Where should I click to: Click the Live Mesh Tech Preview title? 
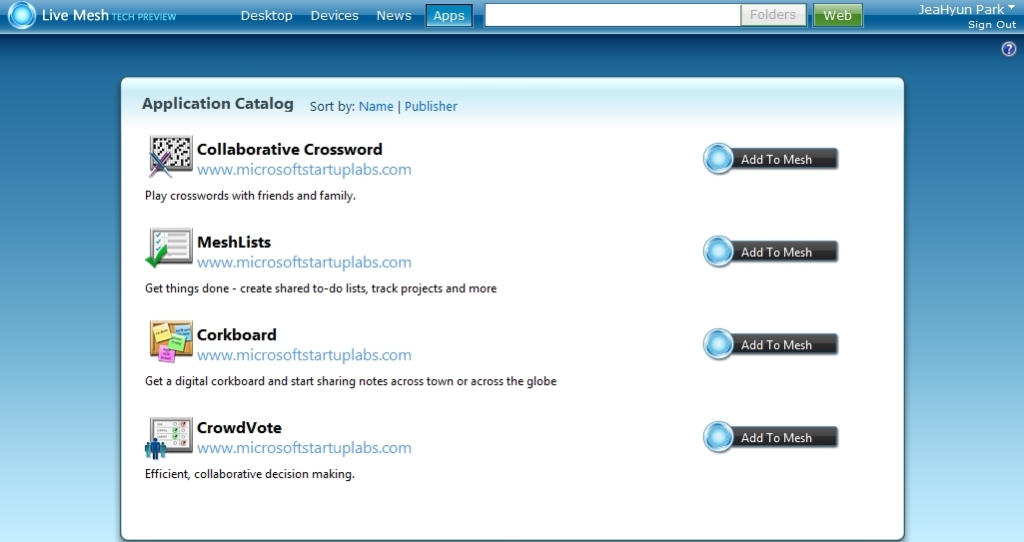click(x=109, y=16)
